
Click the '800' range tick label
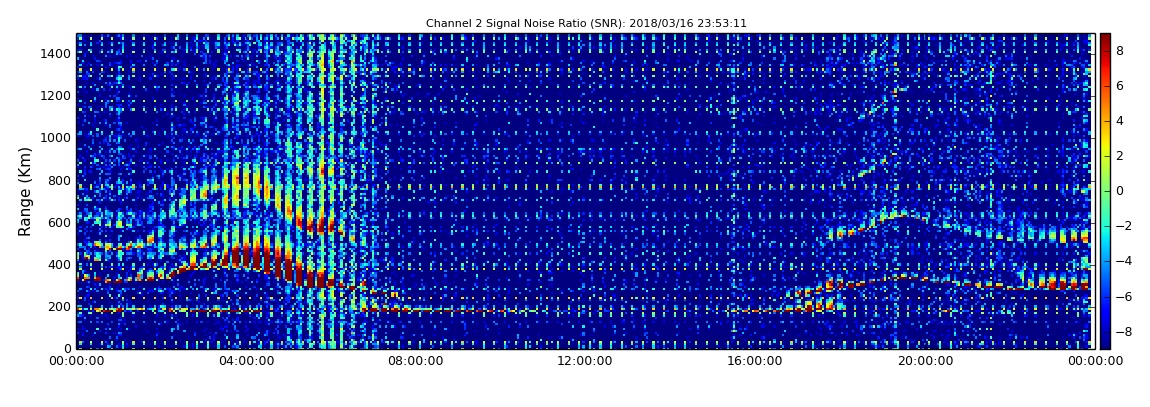click(61, 180)
